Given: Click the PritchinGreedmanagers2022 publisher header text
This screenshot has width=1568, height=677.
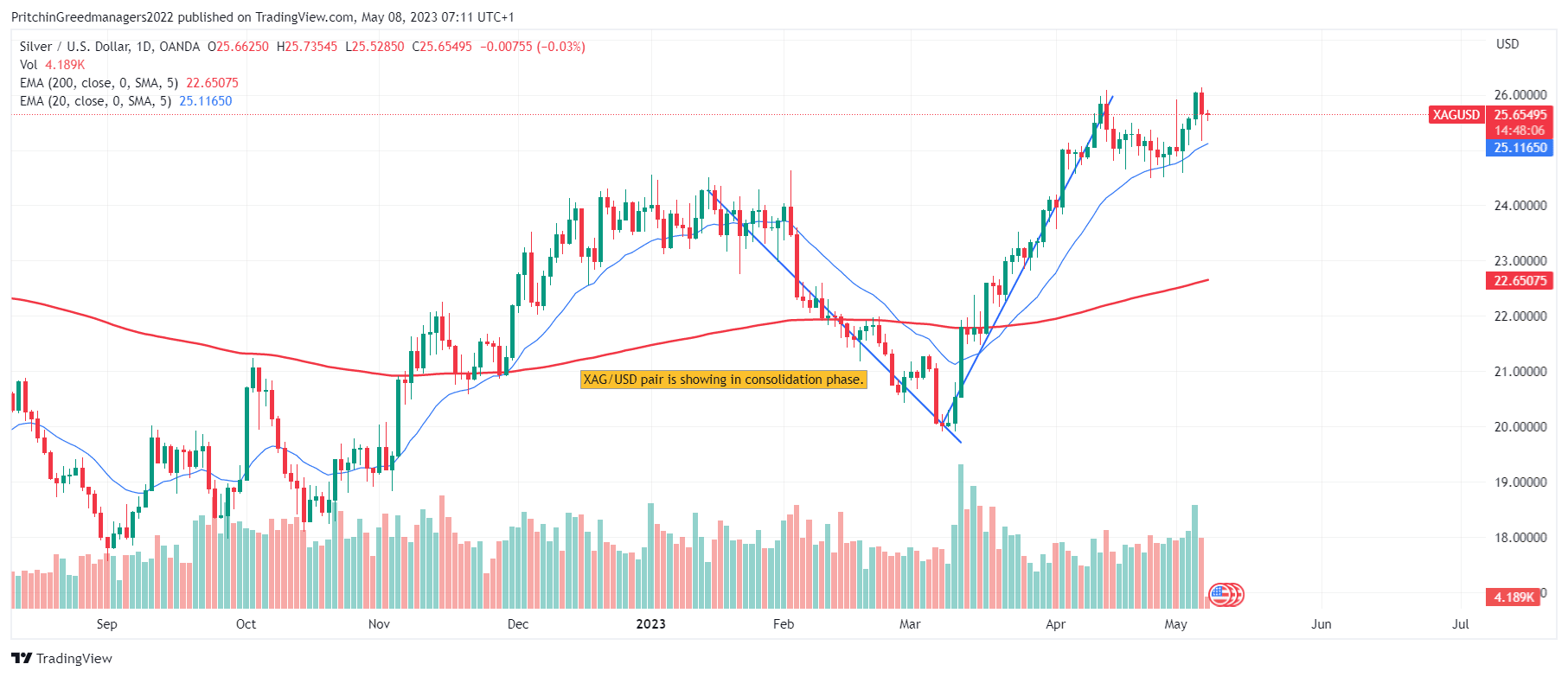Looking at the screenshot, I should click(93, 17).
